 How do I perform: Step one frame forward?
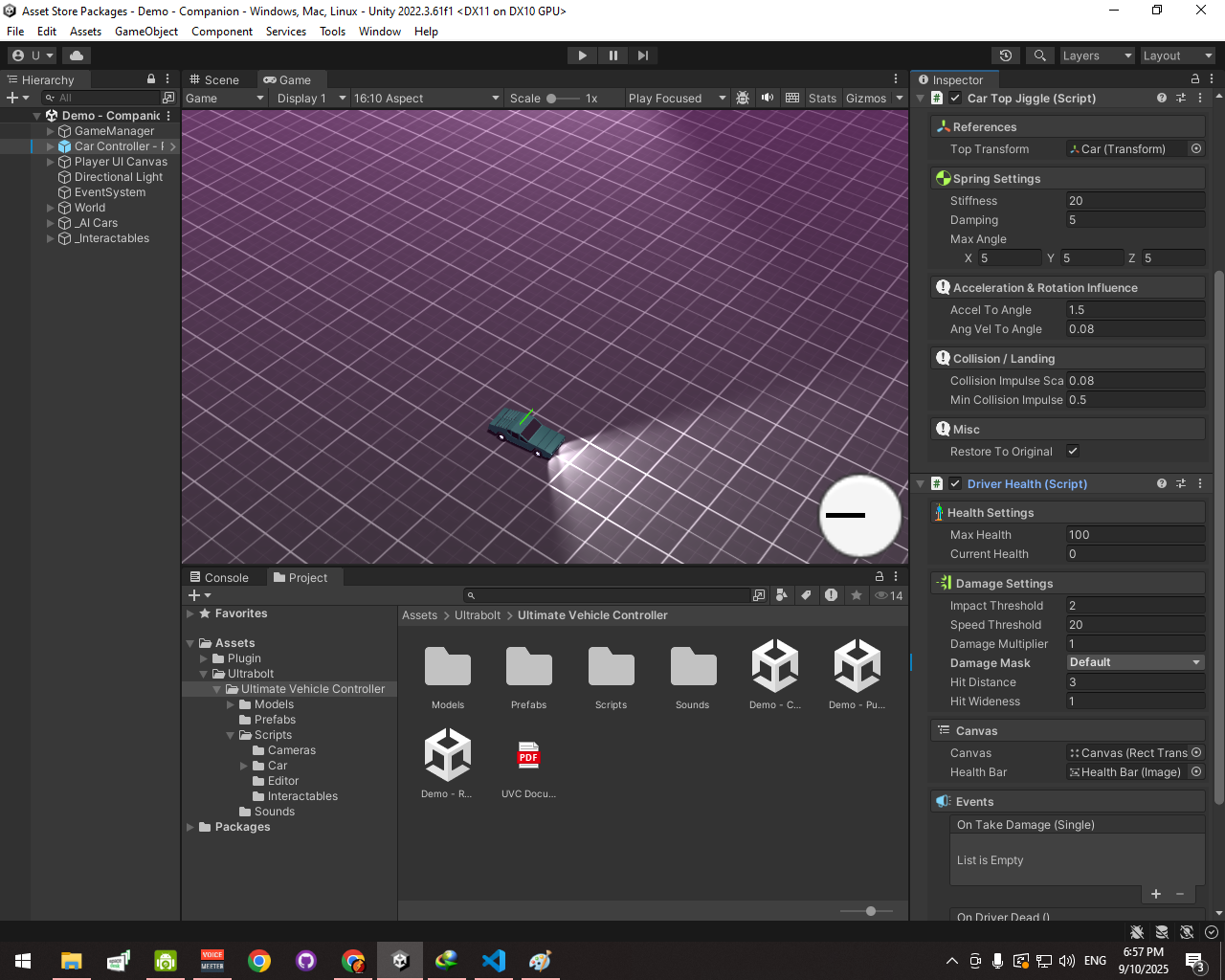pyautogui.click(x=643, y=56)
